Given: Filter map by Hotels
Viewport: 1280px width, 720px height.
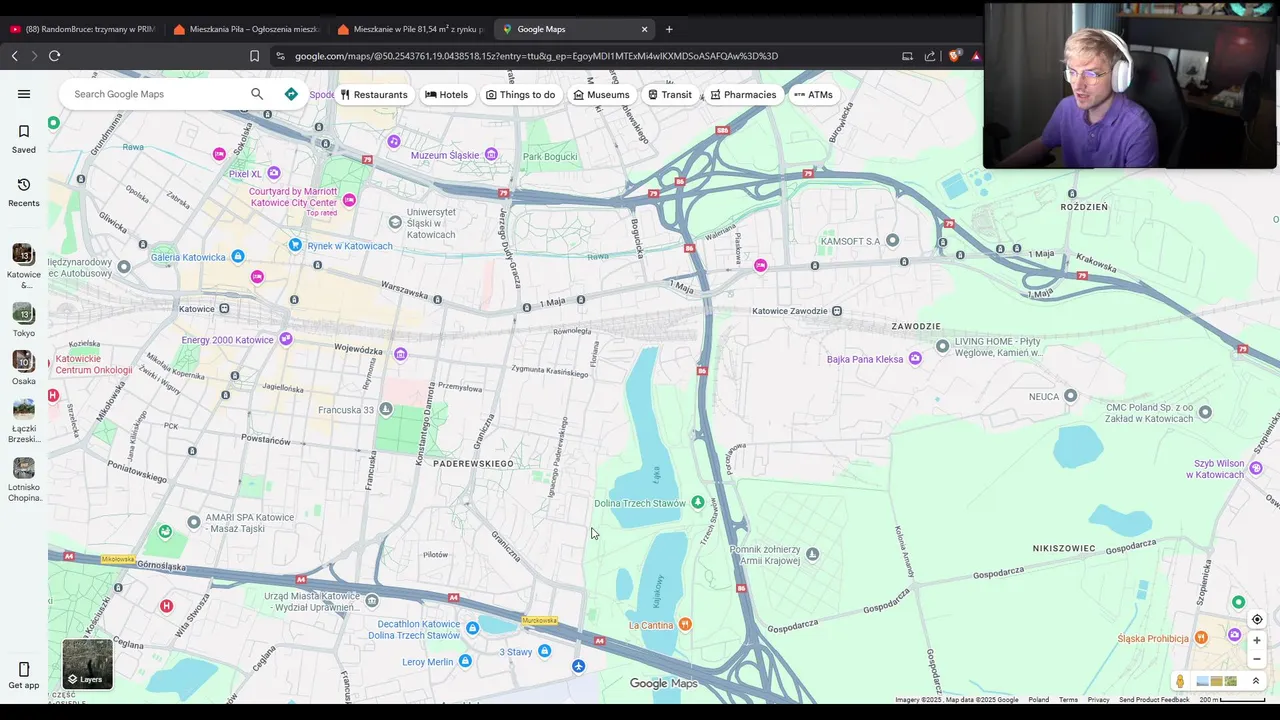Looking at the screenshot, I should 446,95.
